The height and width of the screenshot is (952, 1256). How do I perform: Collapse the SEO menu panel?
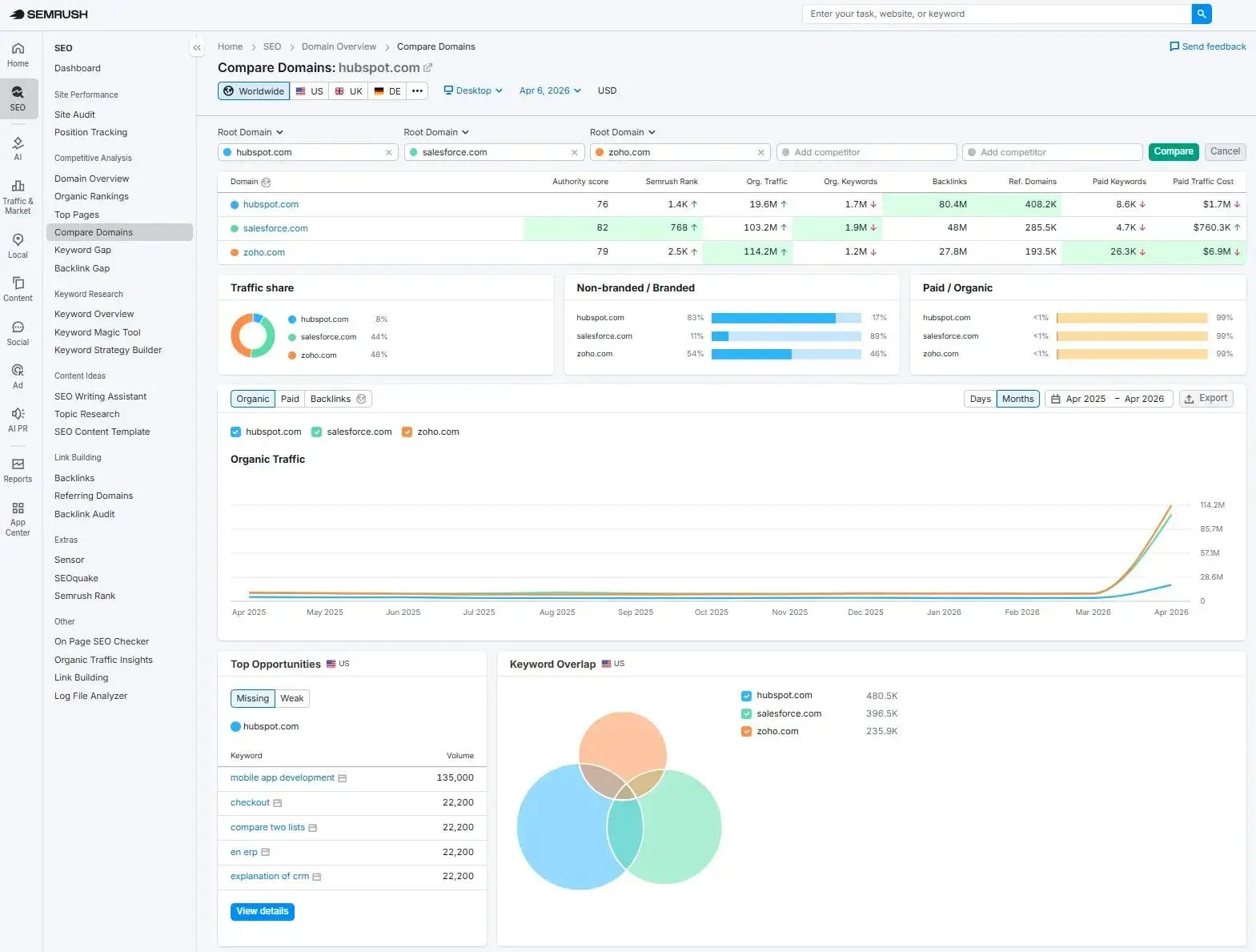197,48
